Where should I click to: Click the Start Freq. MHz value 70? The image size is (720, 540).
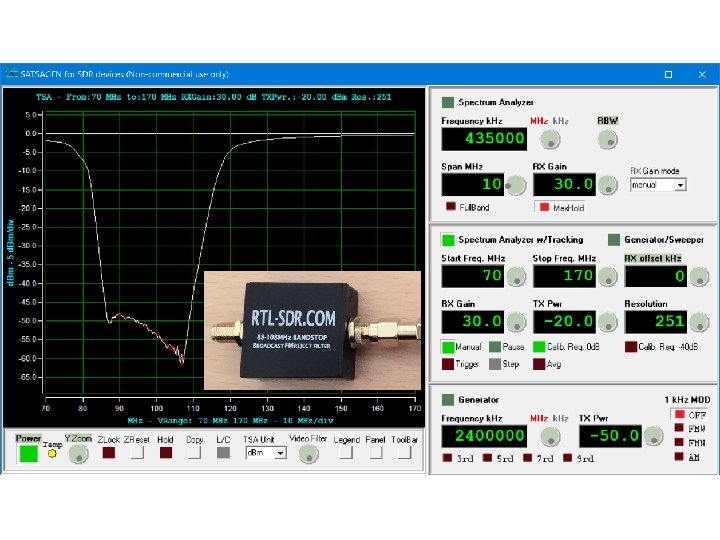(472, 276)
